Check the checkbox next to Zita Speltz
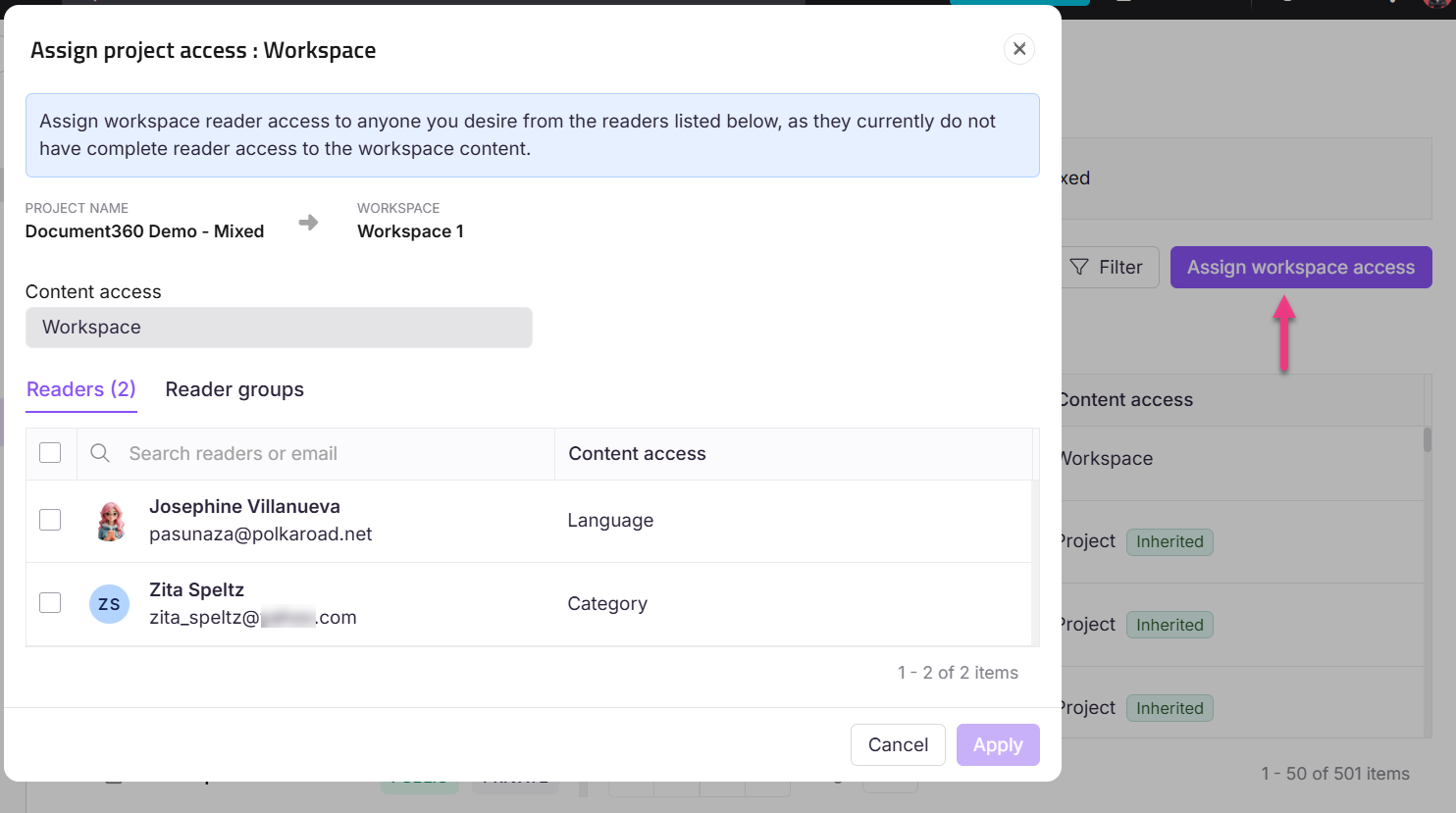 tap(50, 602)
